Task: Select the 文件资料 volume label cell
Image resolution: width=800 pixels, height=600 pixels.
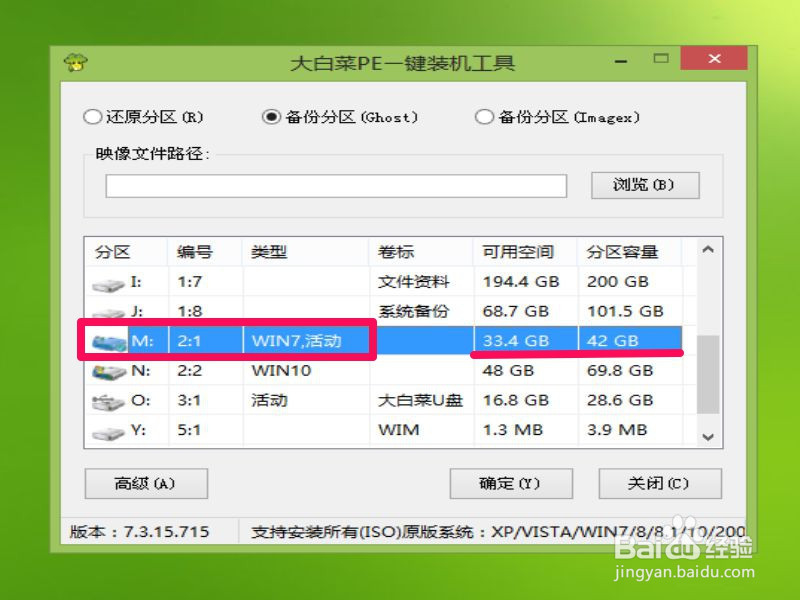Action: (413, 282)
